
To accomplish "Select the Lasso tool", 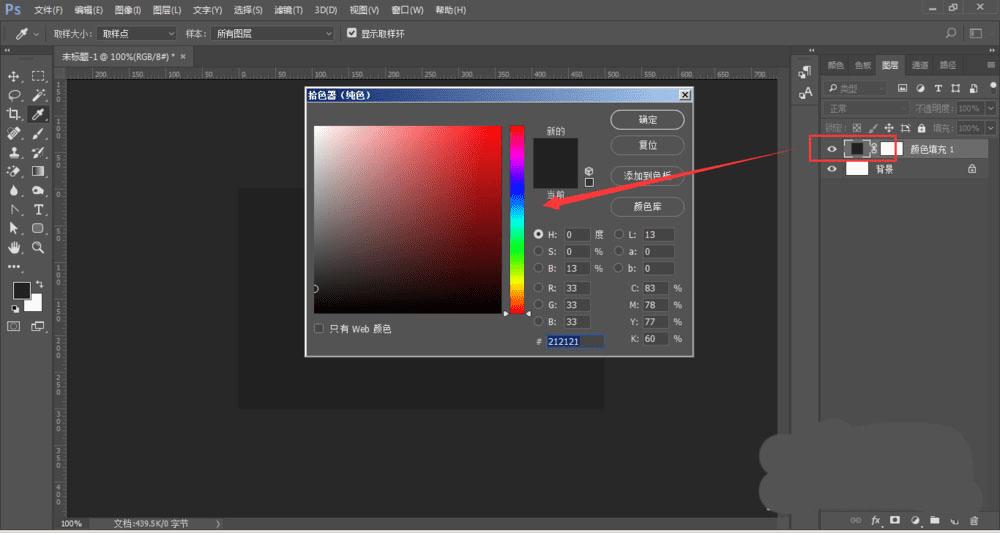I will pos(15,95).
